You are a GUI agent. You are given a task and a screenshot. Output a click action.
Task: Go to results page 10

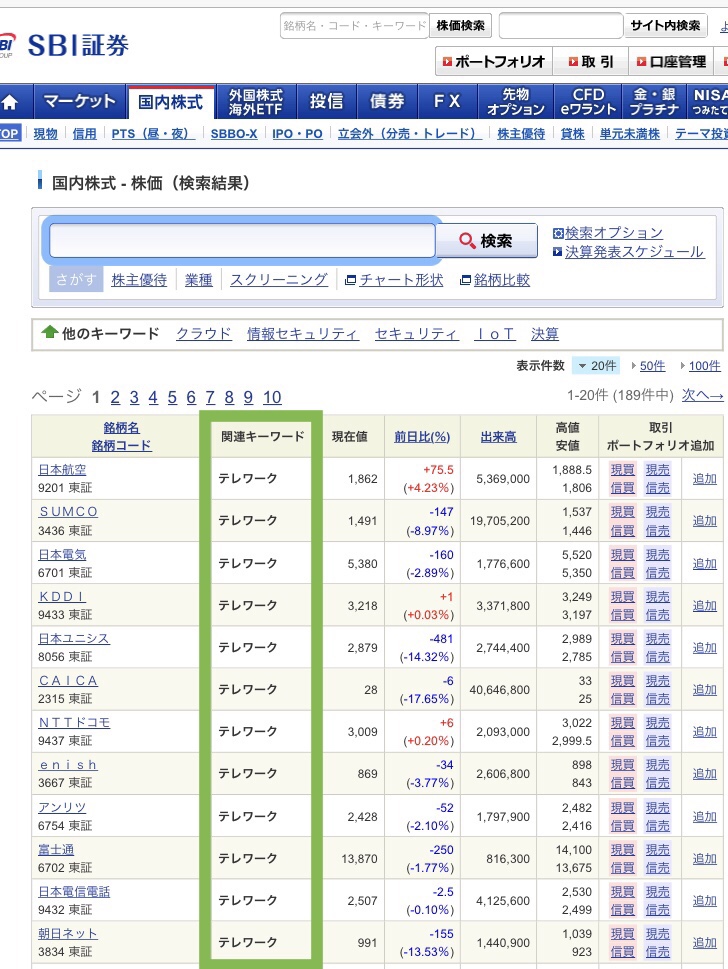point(272,397)
